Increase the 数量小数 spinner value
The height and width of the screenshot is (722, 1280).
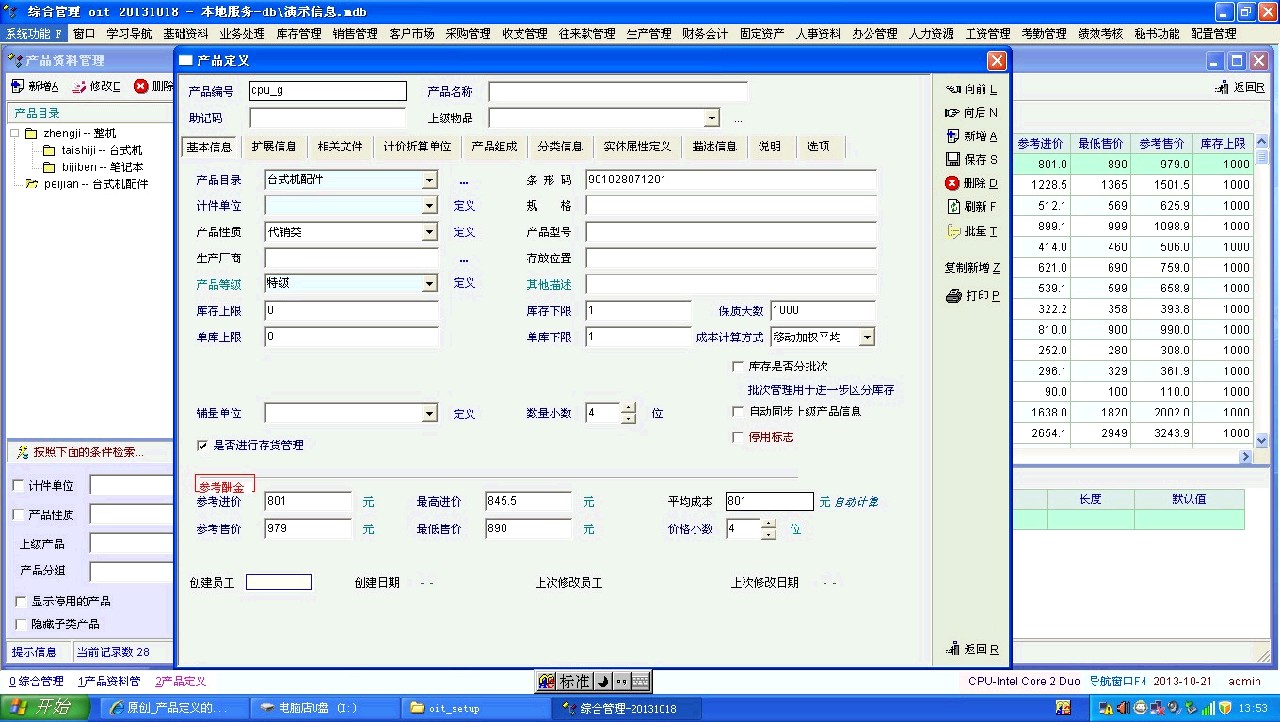(x=628, y=407)
